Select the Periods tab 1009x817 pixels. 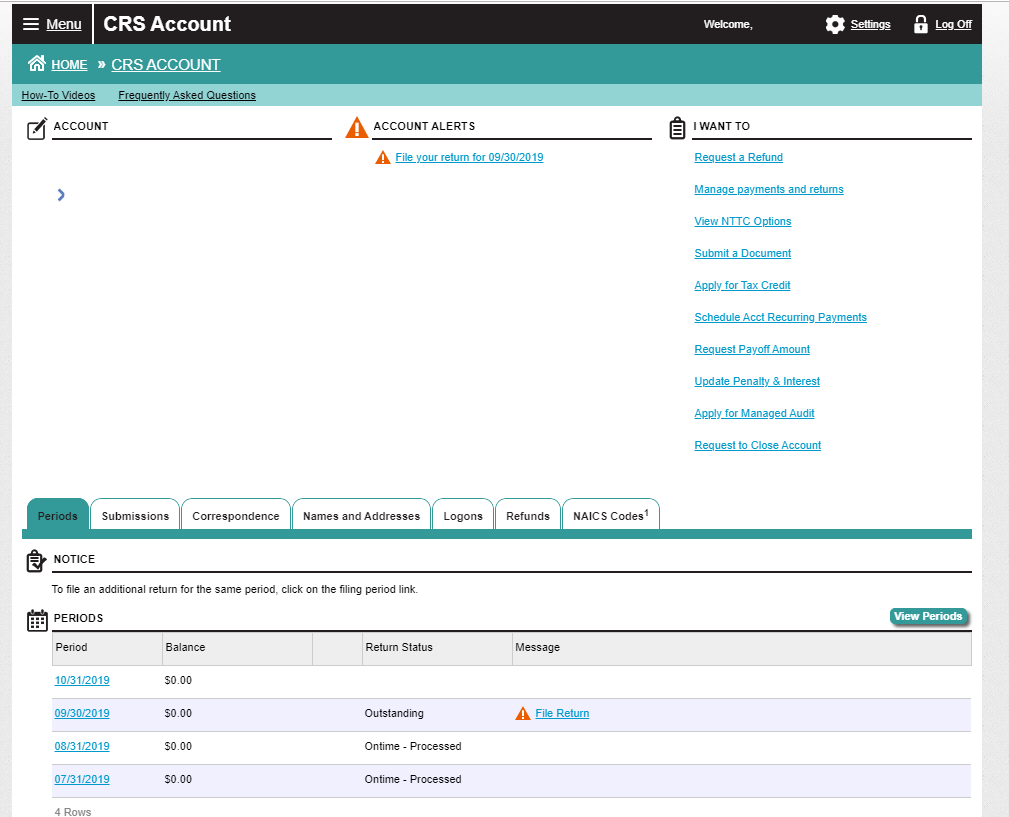57,515
